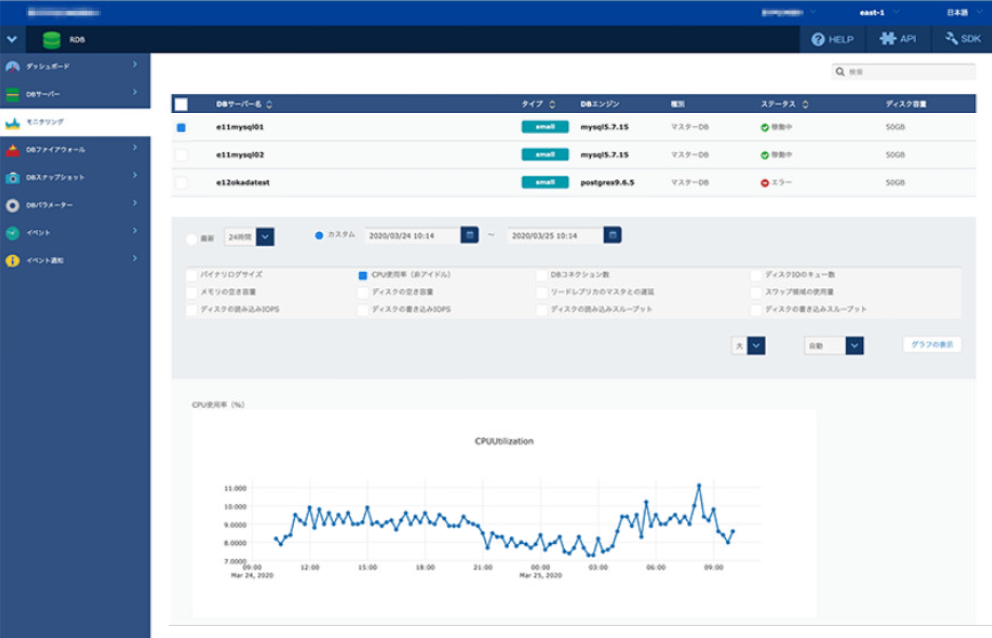992x638 pixels.
Task: Click the DBパラメーター gear icon
Action: [12, 206]
